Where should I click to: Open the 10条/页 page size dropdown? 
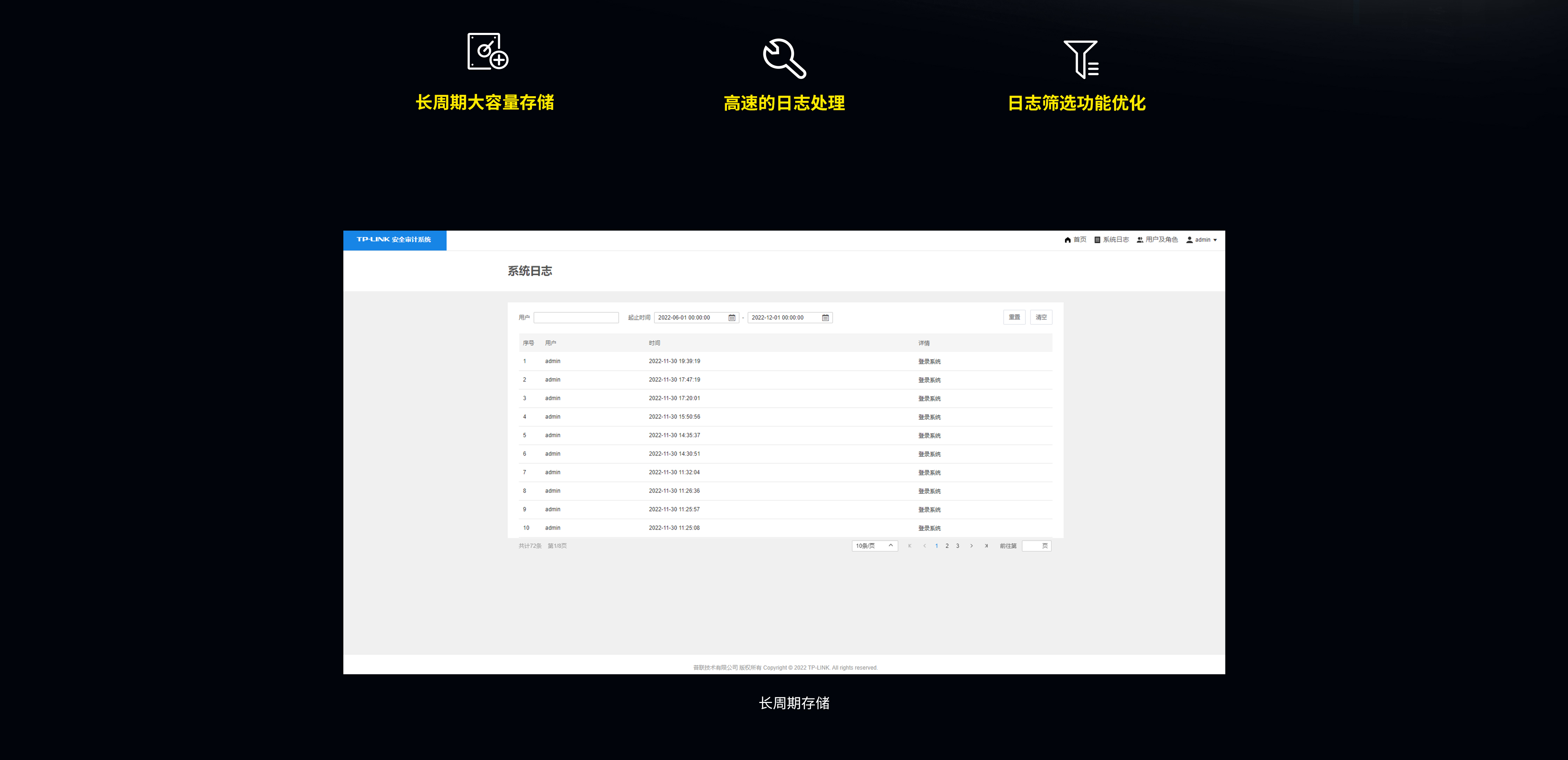pyautogui.click(x=874, y=546)
